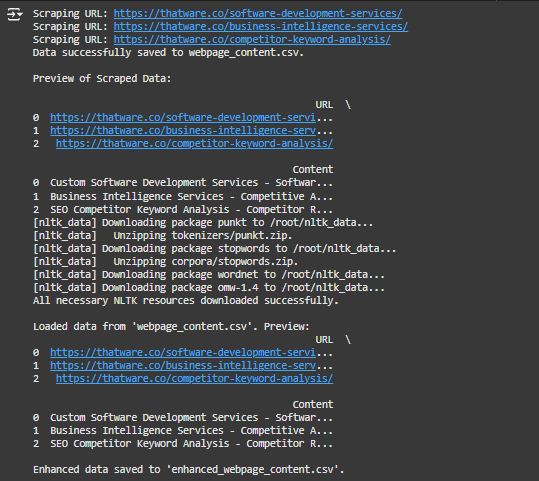Click 'Downloading package punkt' log line
Viewport: 539px width, 481px height.
[203, 222]
